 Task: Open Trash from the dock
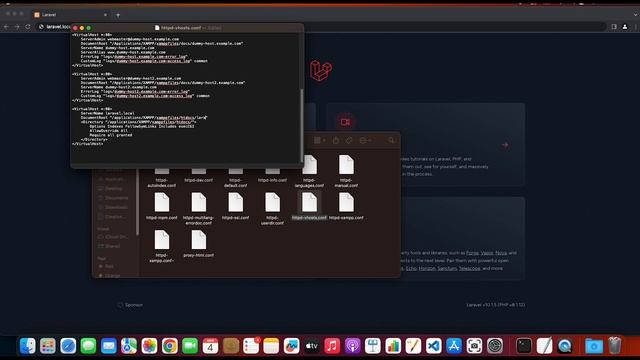614,346
